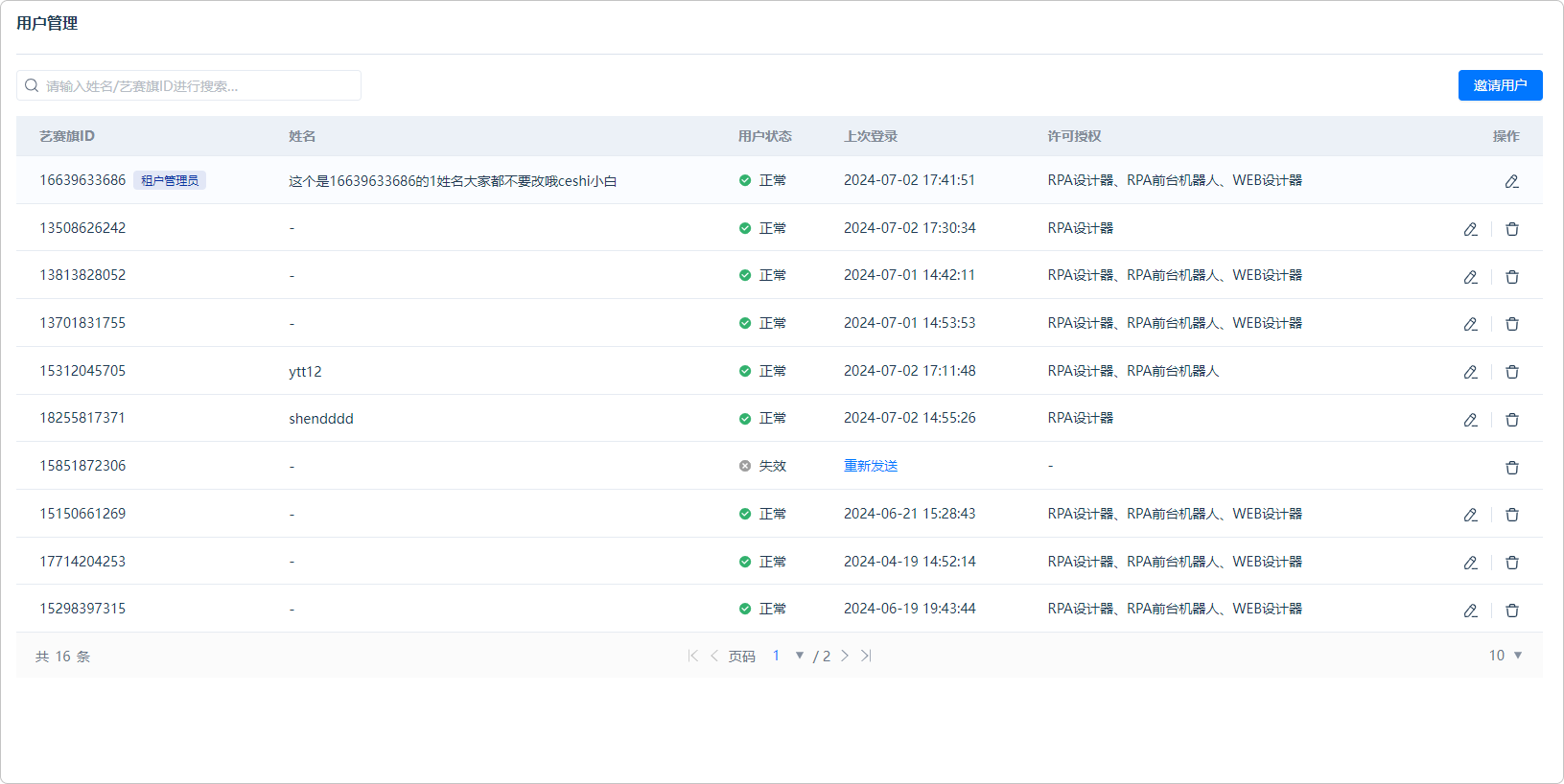The height and width of the screenshot is (784, 1564).
Task: Delete user 13813828052
Action: 1512,277
